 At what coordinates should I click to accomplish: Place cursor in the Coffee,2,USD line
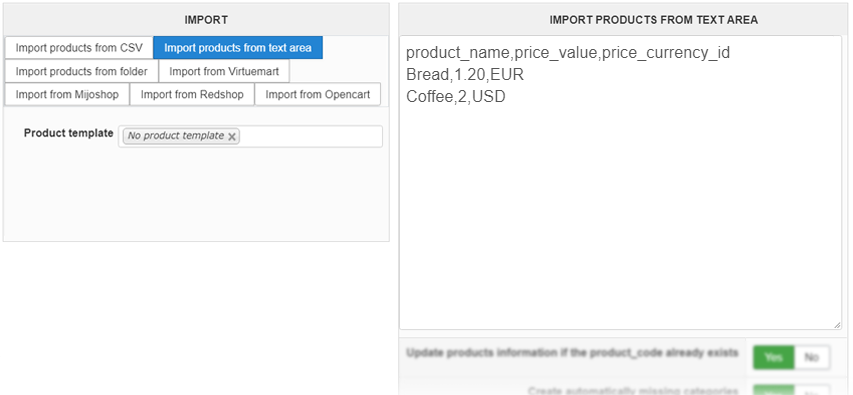455,97
